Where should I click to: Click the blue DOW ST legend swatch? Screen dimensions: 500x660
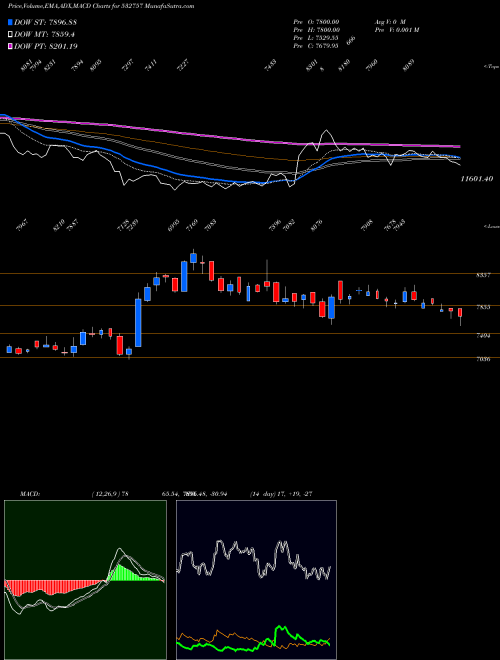11,22
